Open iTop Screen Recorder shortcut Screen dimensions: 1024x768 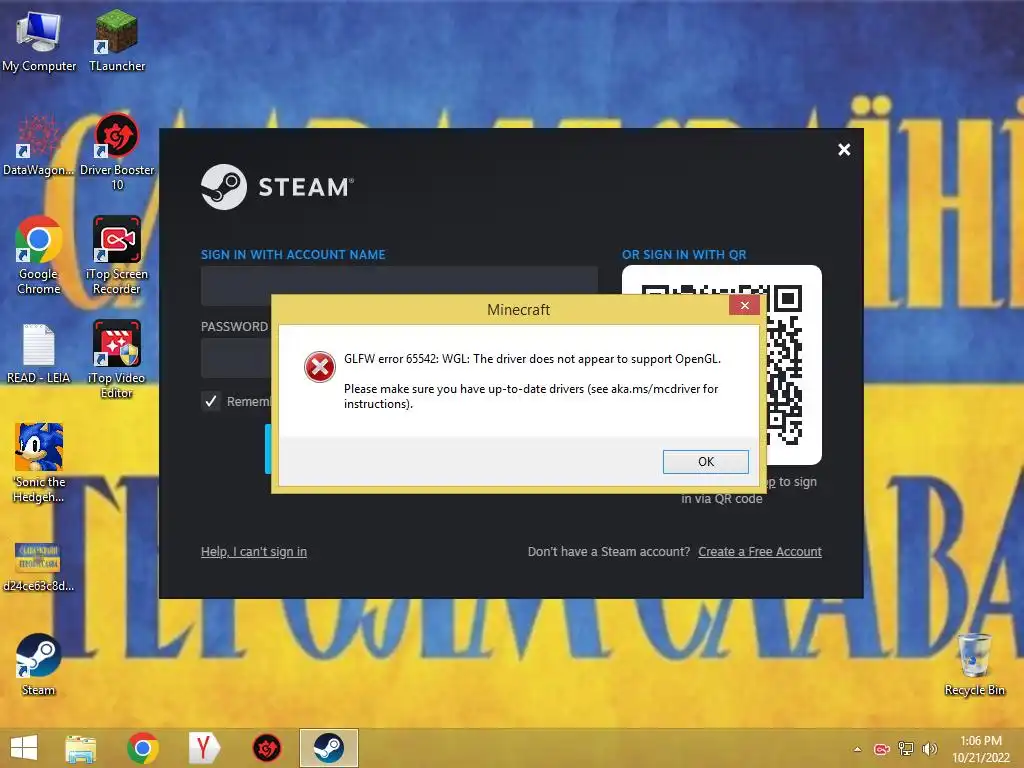[x=117, y=255]
